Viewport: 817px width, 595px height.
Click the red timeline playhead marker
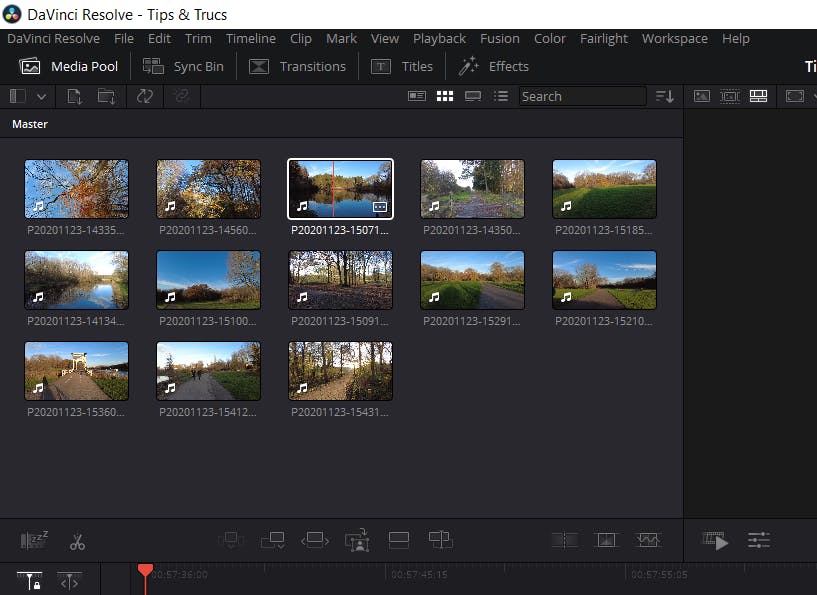click(145, 570)
